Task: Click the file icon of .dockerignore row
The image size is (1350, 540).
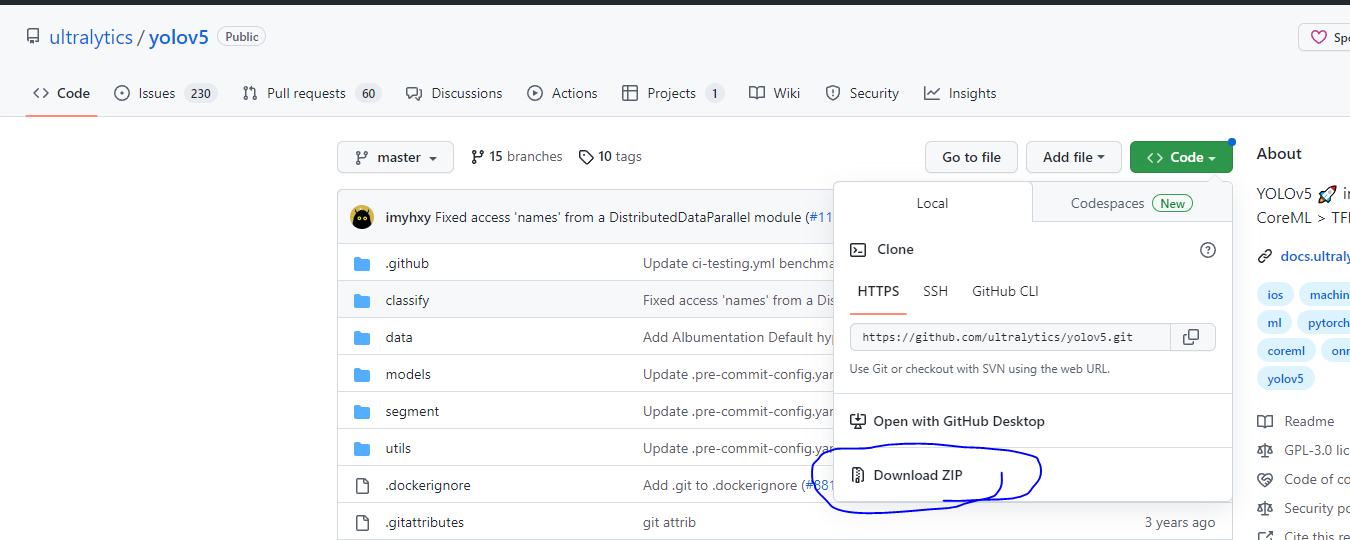Action: 362,485
